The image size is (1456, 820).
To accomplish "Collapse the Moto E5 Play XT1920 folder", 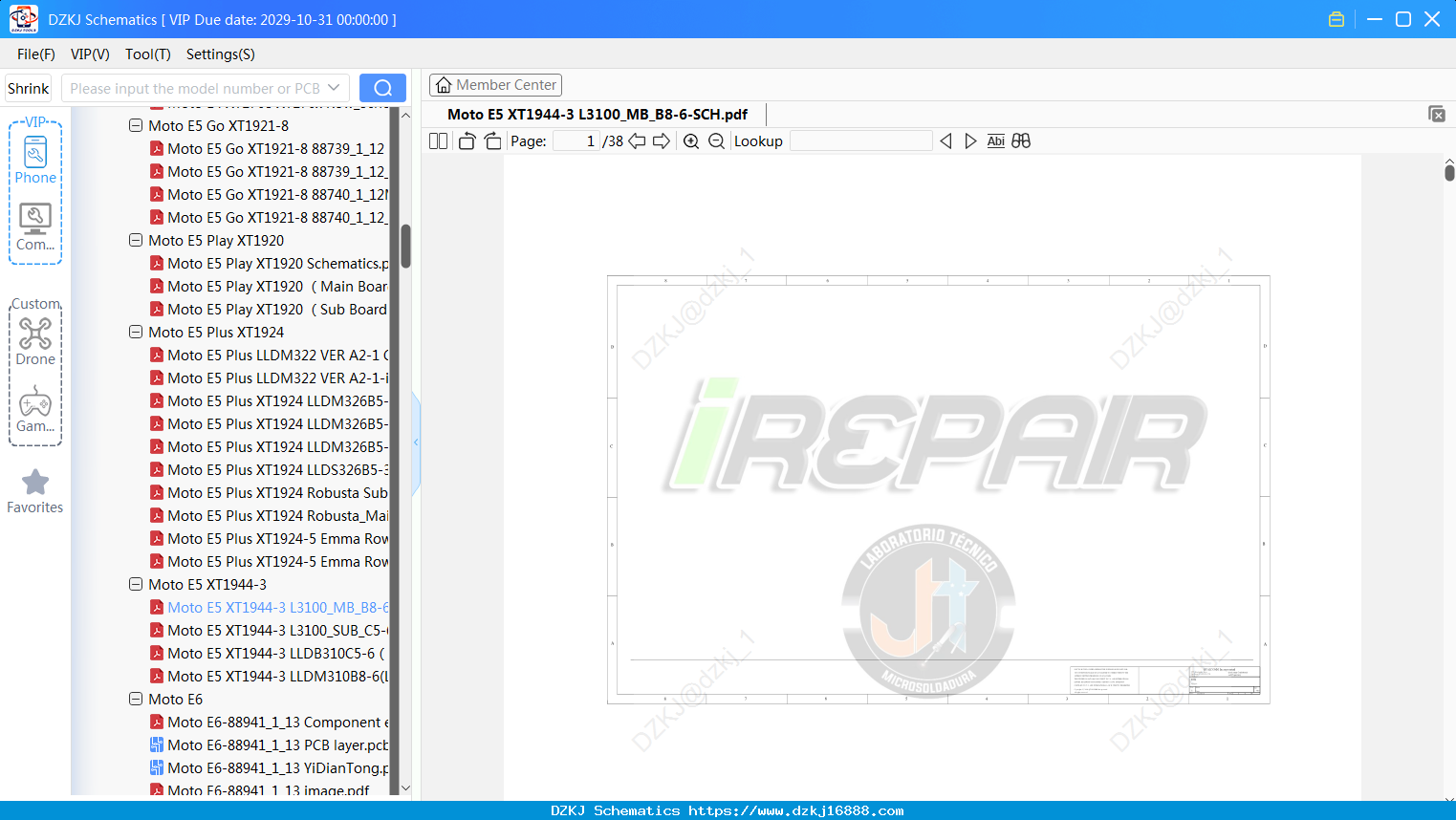I will coord(136,240).
